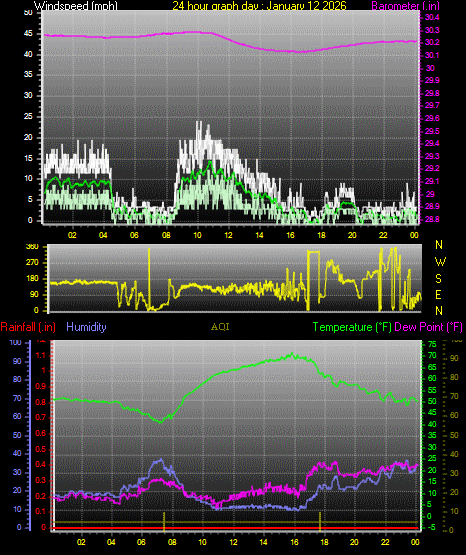The width and height of the screenshot is (466, 555).
Task: Click the red "0.4" rainfall value
Action: 41,465
